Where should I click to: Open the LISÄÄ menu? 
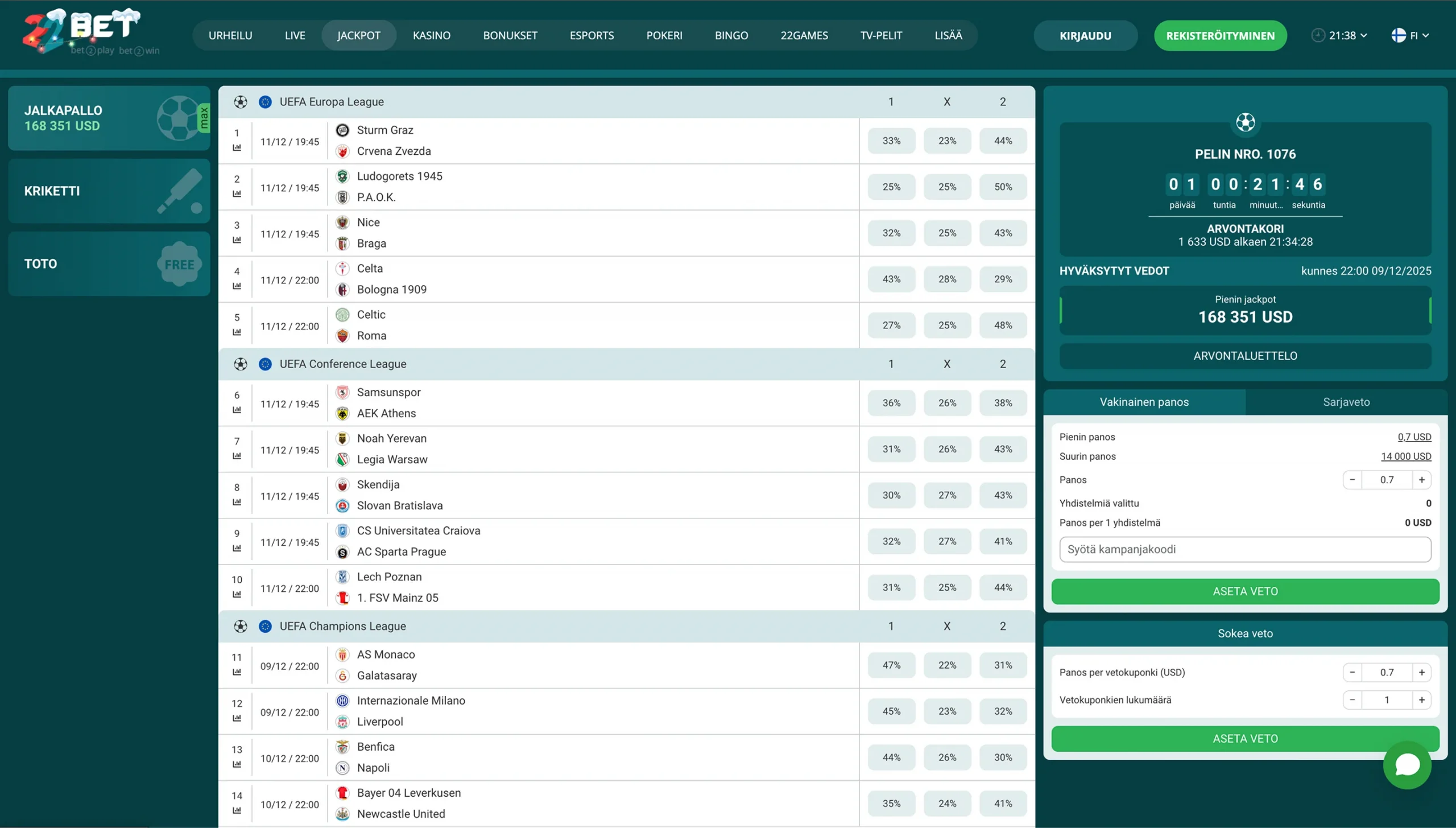tap(948, 35)
